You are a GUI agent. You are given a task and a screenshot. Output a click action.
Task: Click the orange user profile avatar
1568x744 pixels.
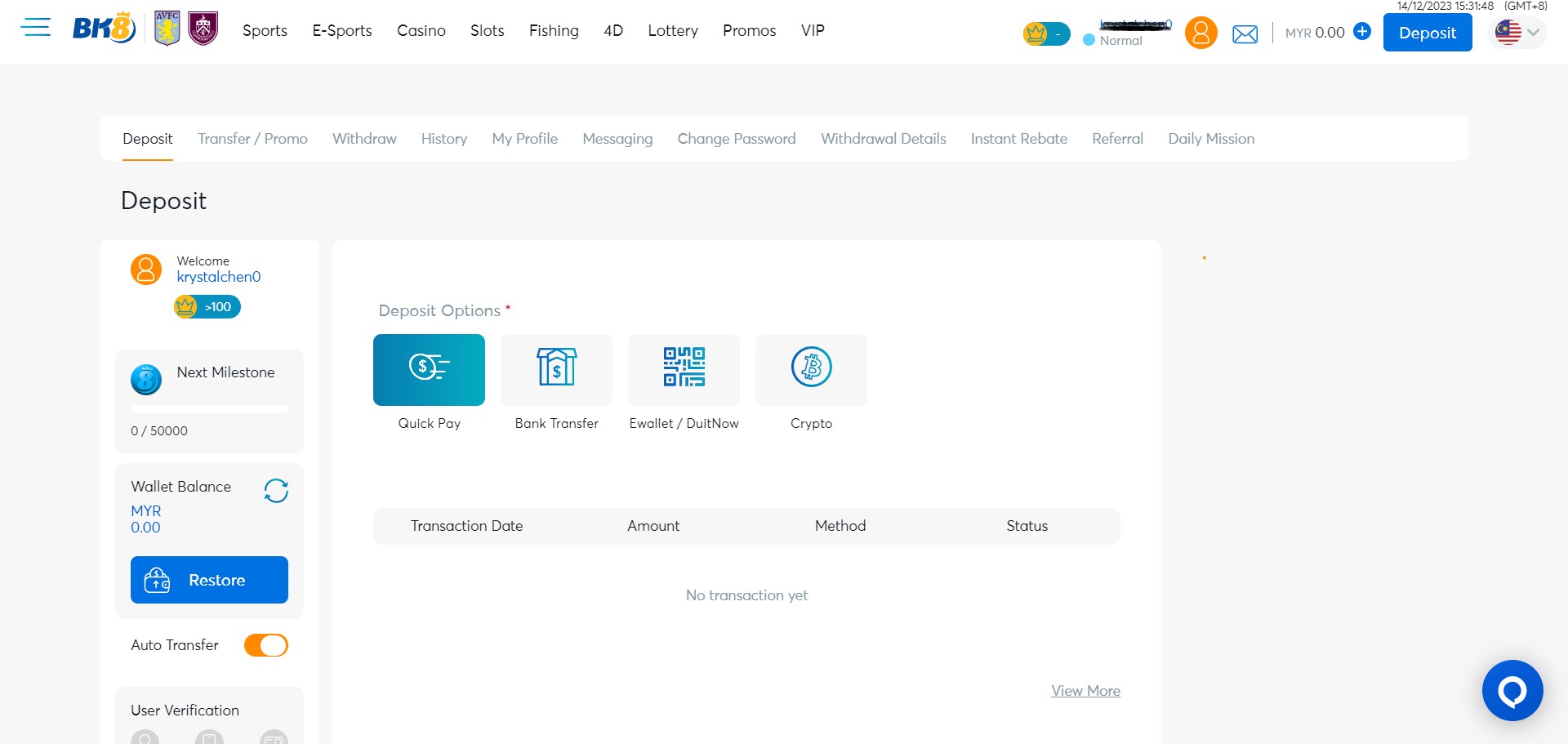click(1200, 33)
